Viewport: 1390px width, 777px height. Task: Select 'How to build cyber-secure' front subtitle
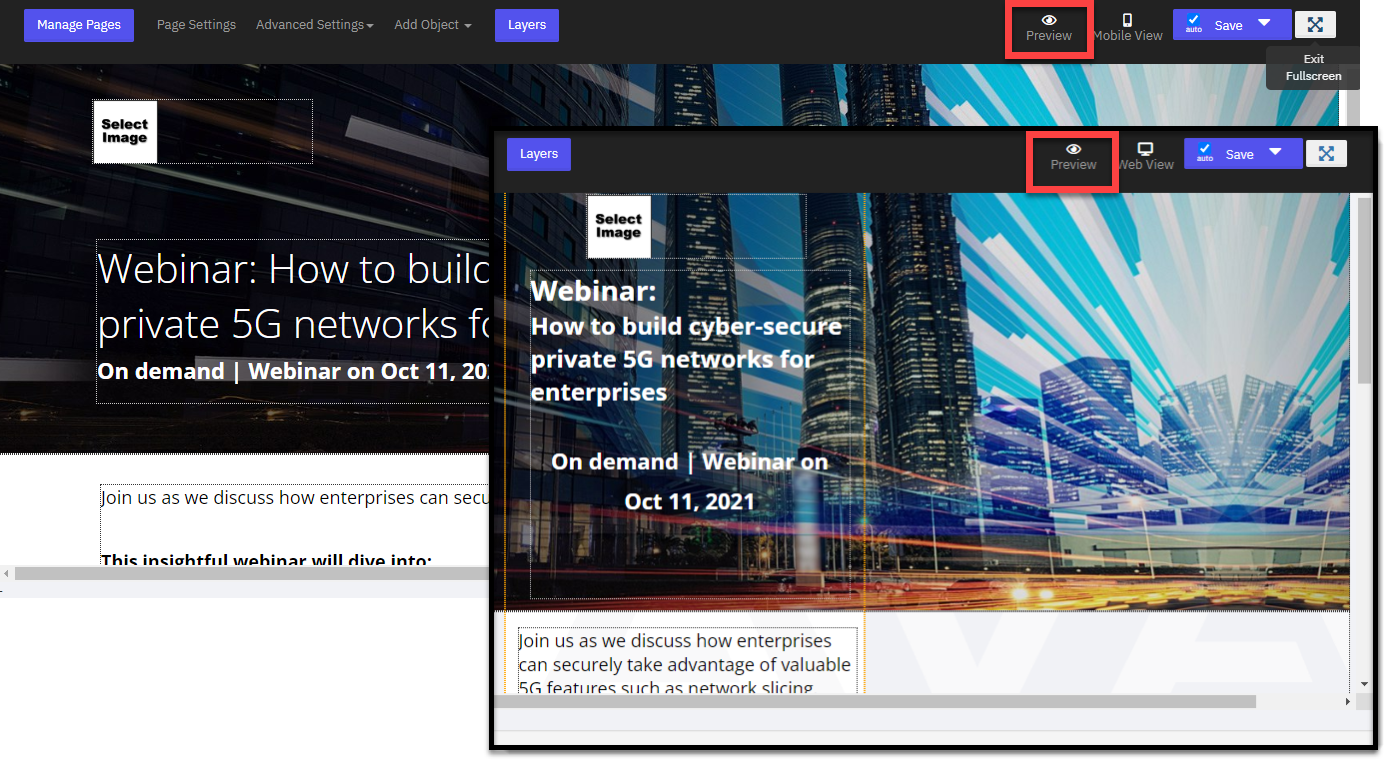point(686,359)
